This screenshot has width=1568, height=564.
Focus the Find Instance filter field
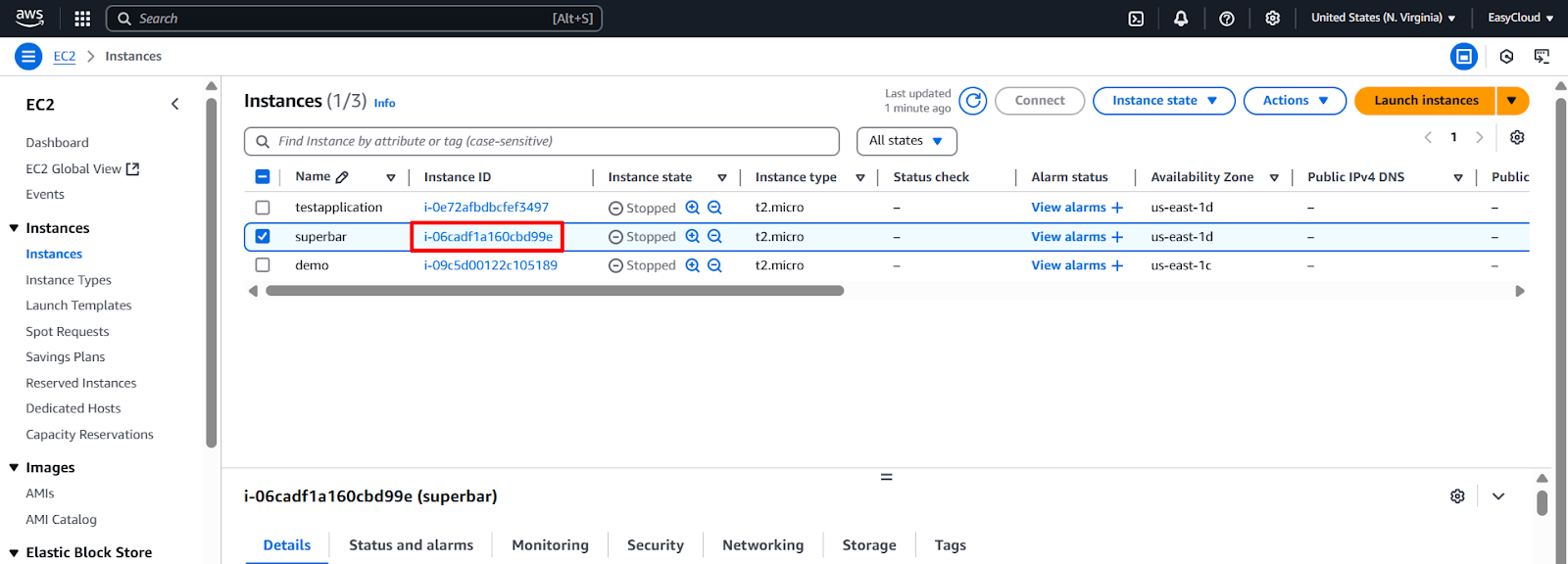coord(542,141)
